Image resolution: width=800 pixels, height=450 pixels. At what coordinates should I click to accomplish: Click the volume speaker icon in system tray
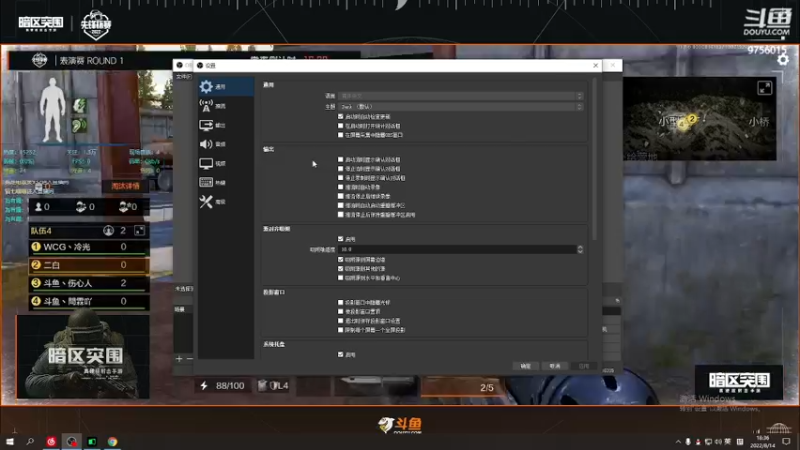point(718,442)
